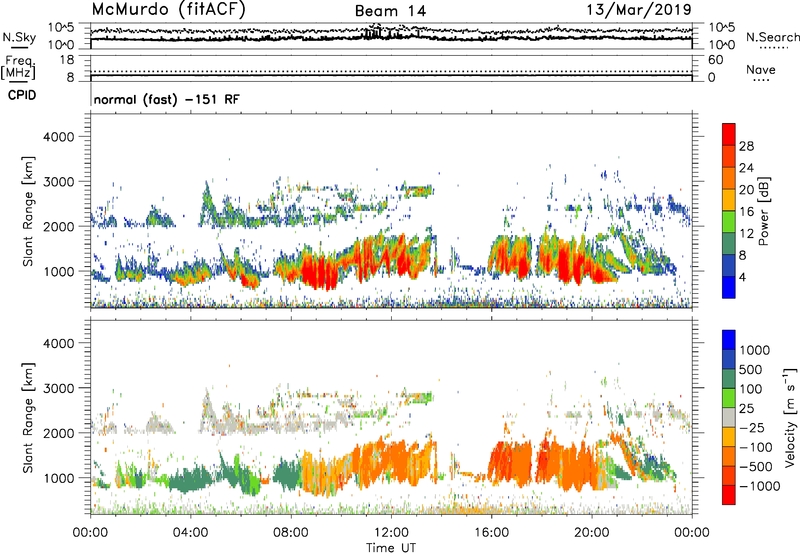Image resolution: width=800 pixels, height=554 pixels.
Task: Click the "normal (fast) -151 RF" text
Action: click(166, 99)
